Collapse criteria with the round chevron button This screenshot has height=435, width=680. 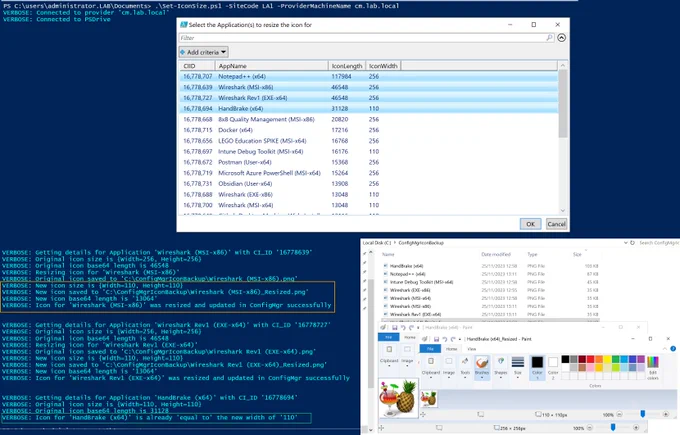pos(562,38)
